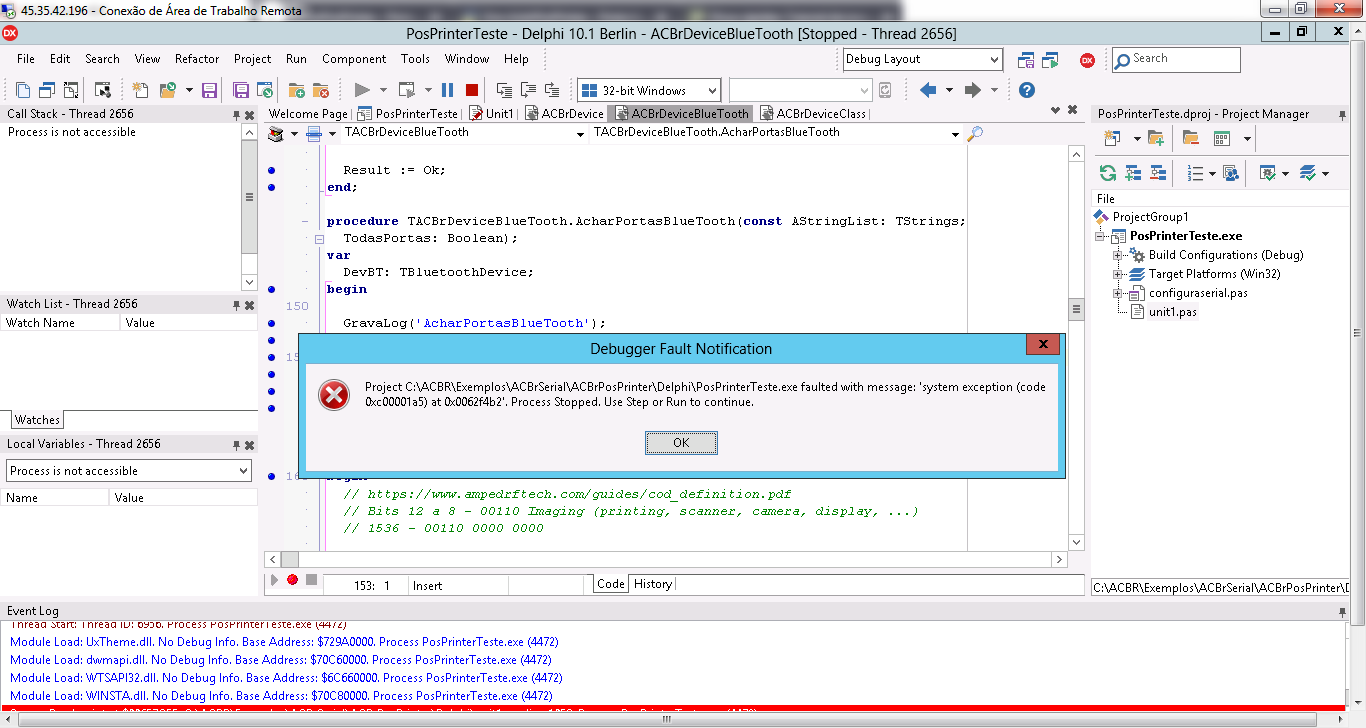Expand the Target Platforms (Win32) node
Image resolution: width=1366 pixels, height=728 pixels.
pyautogui.click(x=1119, y=274)
